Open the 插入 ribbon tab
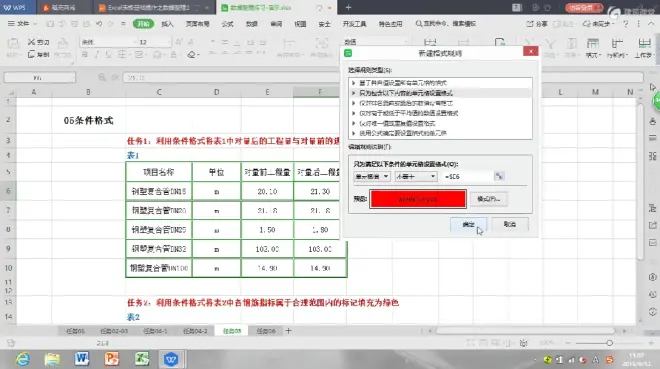 (167, 24)
